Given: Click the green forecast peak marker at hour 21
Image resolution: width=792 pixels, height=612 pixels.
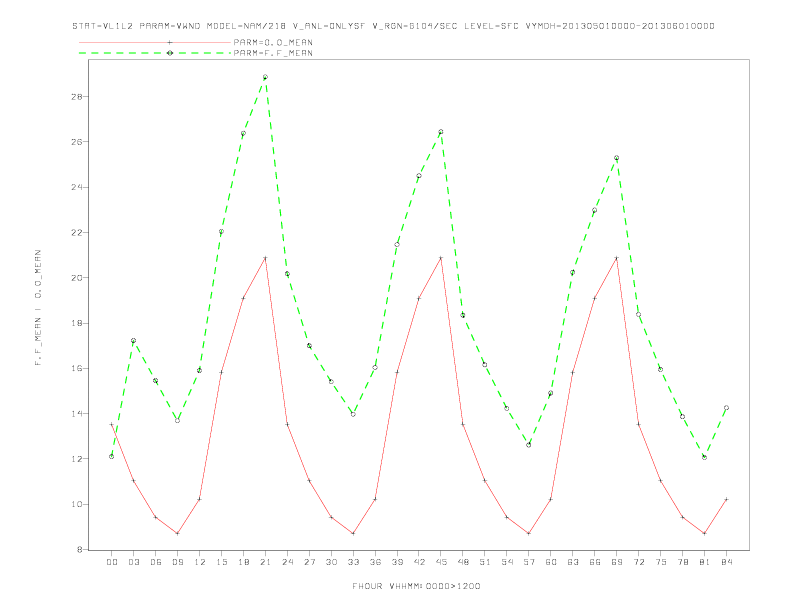Looking at the screenshot, I should point(265,77).
